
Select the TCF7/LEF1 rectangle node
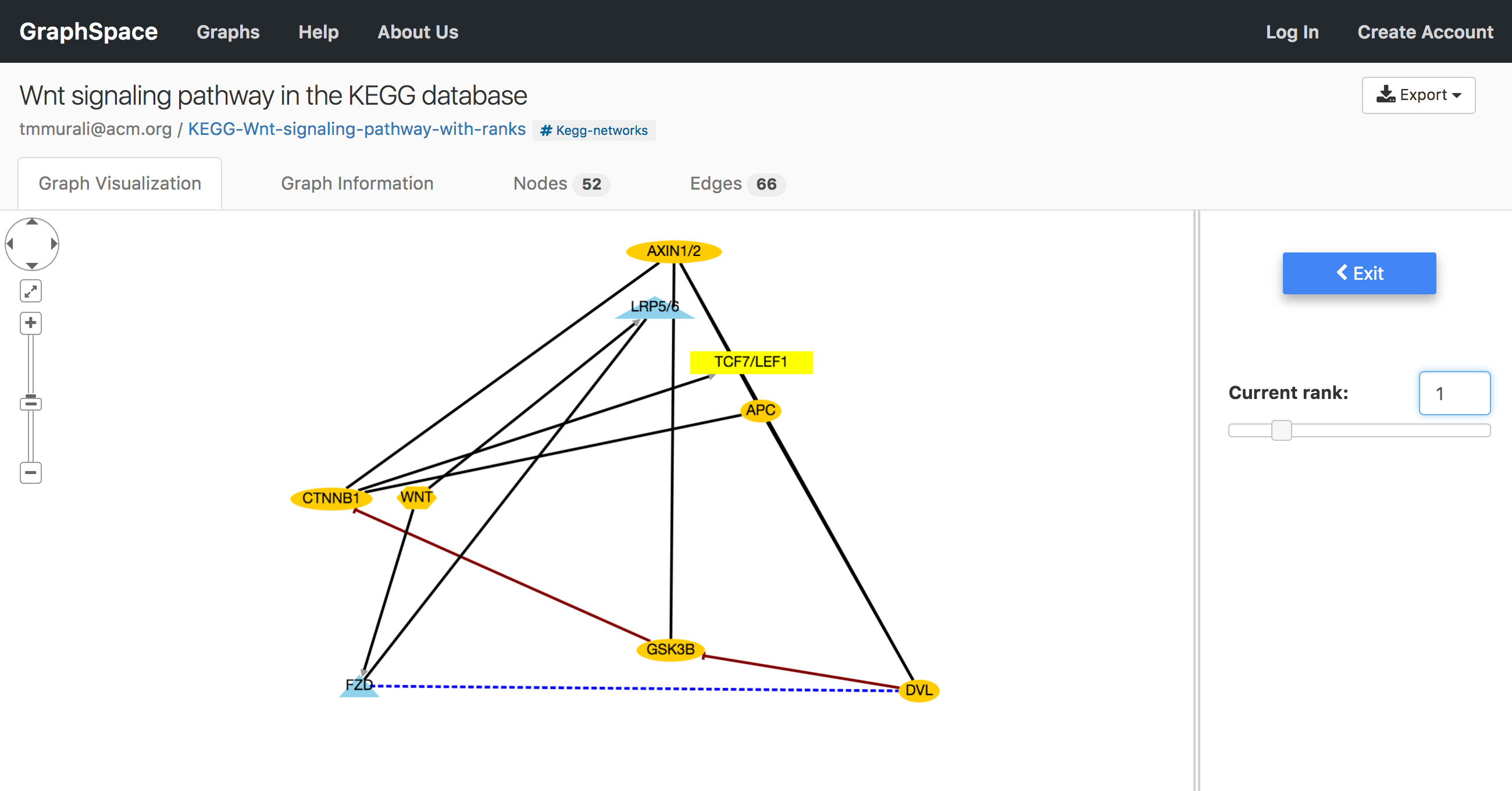point(751,362)
